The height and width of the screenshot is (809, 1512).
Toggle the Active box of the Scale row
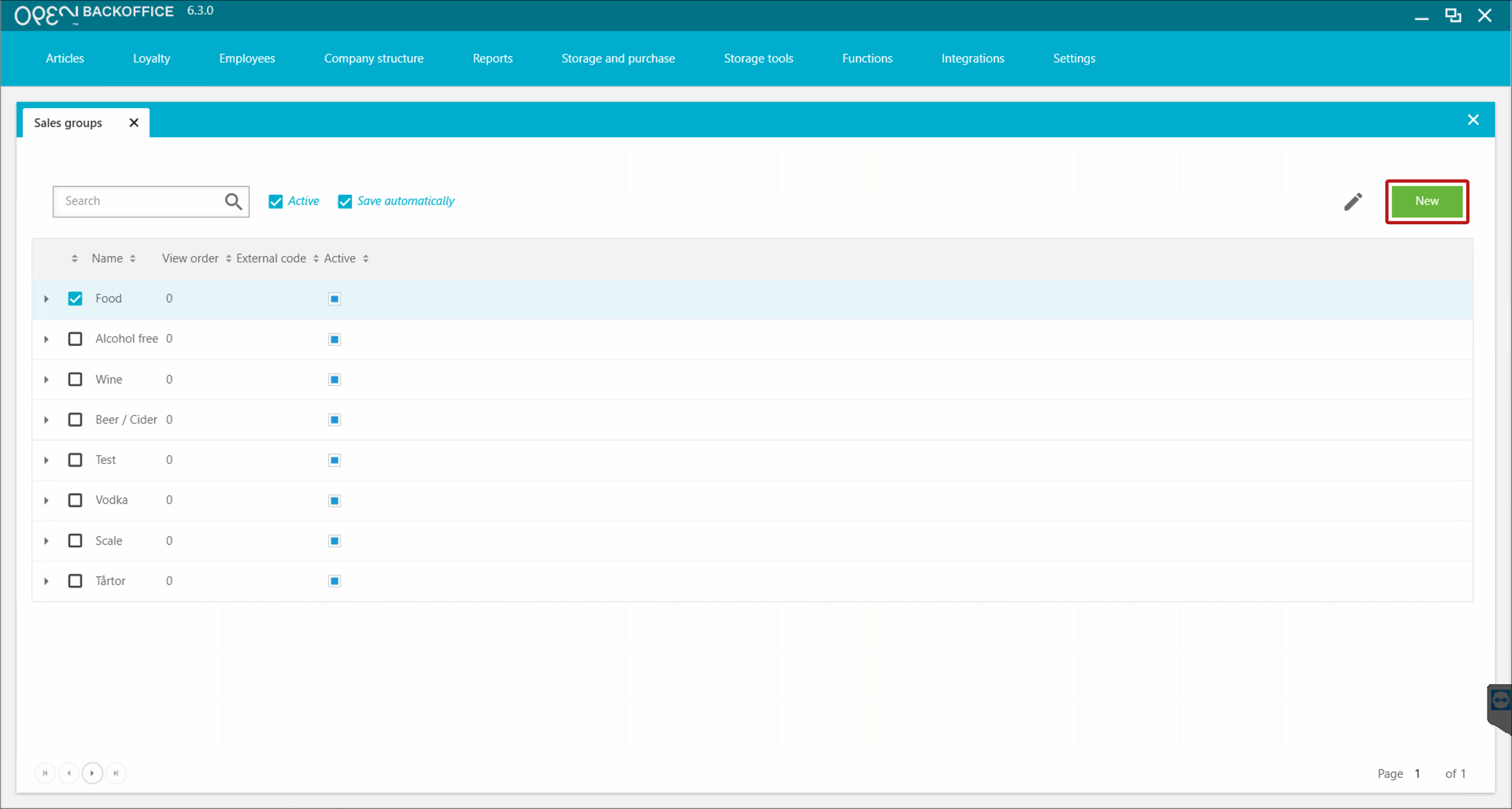coord(334,541)
